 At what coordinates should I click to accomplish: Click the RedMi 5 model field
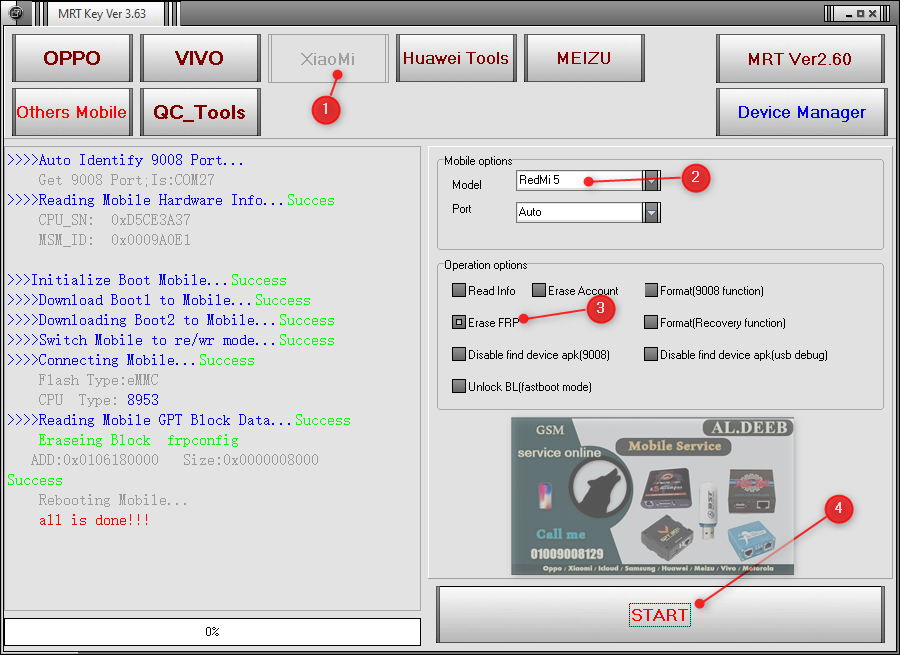pyautogui.click(x=579, y=180)
